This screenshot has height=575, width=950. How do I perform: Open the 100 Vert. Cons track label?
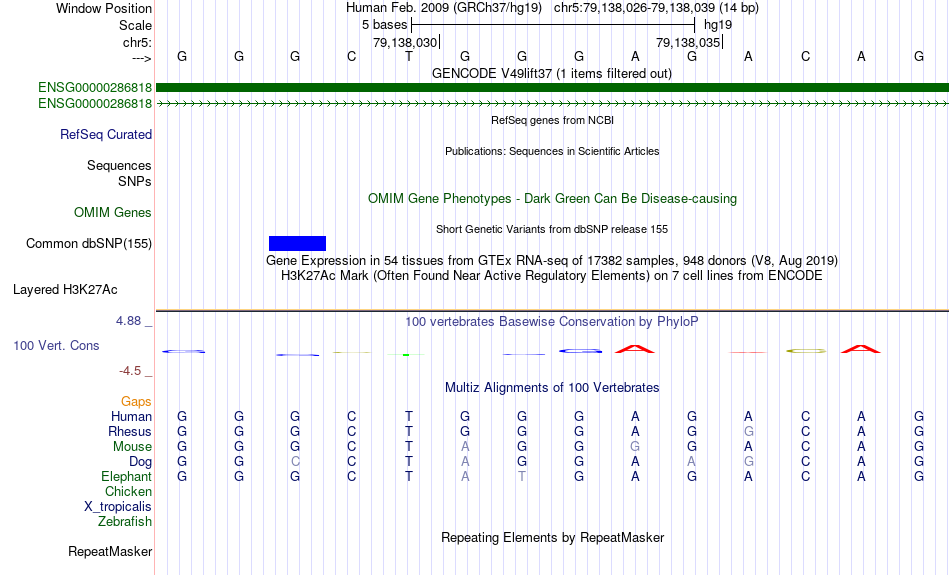click(56, 345)
